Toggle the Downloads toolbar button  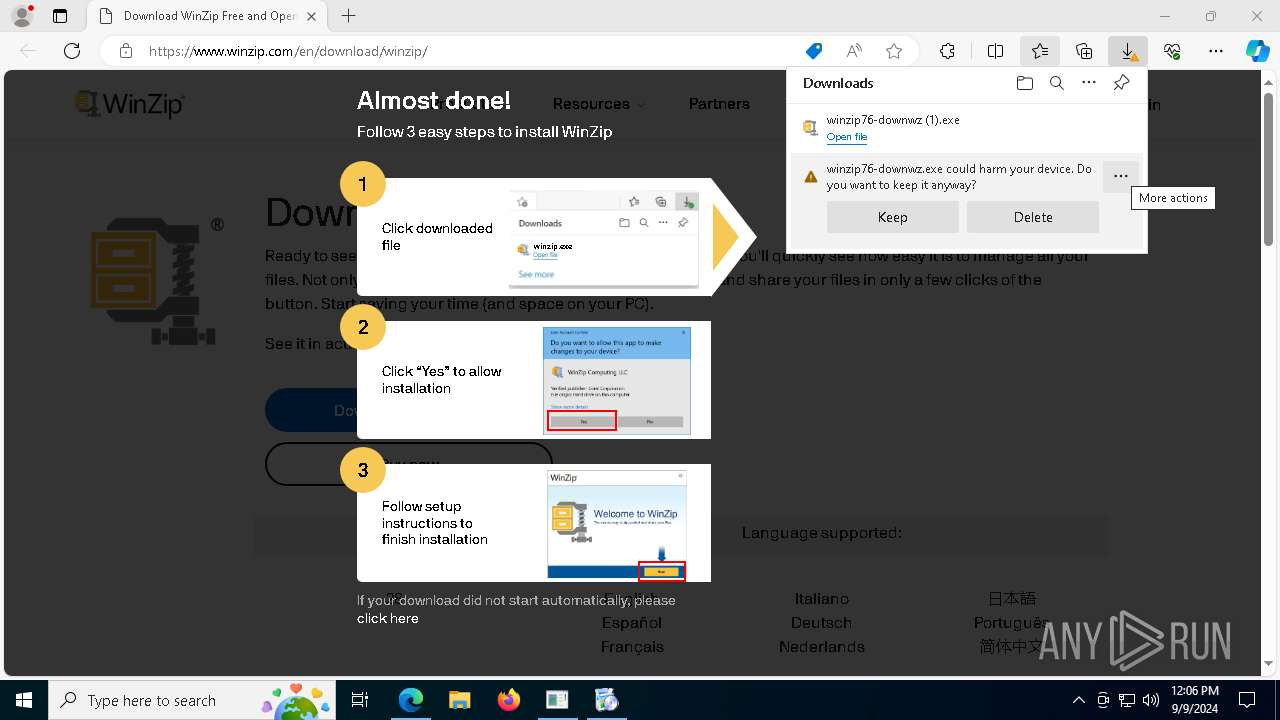click(1128, 51)
